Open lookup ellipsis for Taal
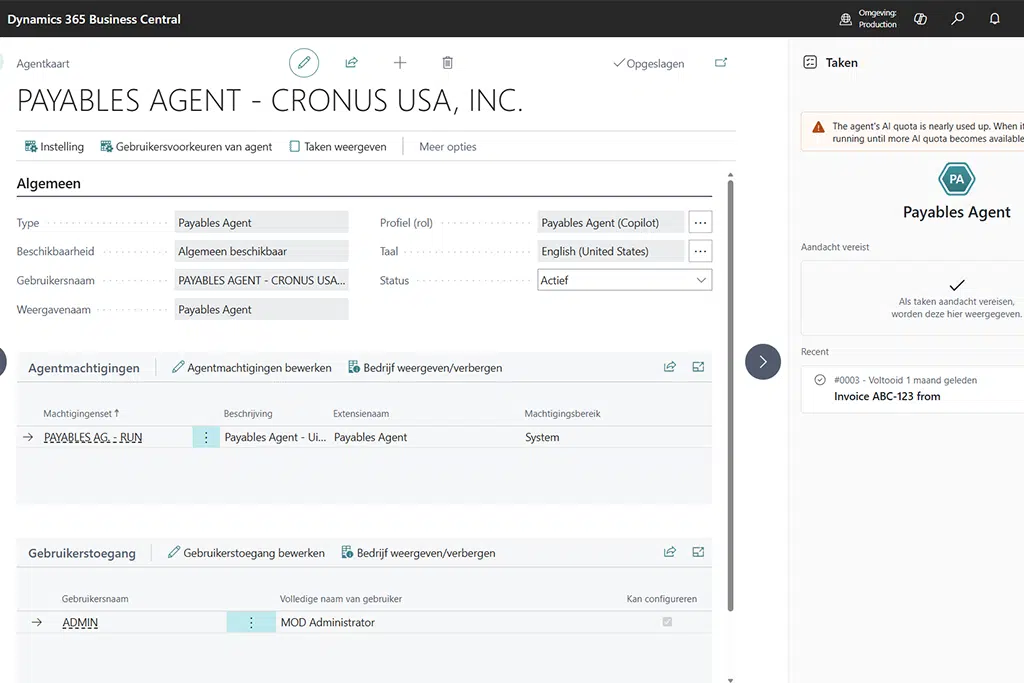Image resolution: width=1024 pixels, height=683 pixels. pyautogui.click(x=700, y=251)
